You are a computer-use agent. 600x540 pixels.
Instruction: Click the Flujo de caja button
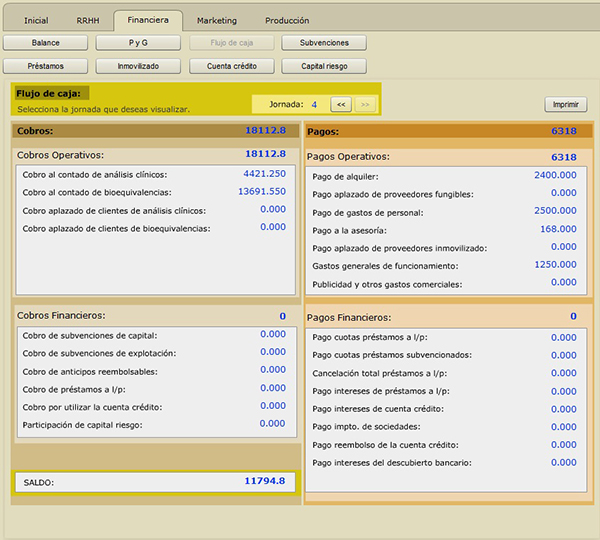(x=232, y=43)
